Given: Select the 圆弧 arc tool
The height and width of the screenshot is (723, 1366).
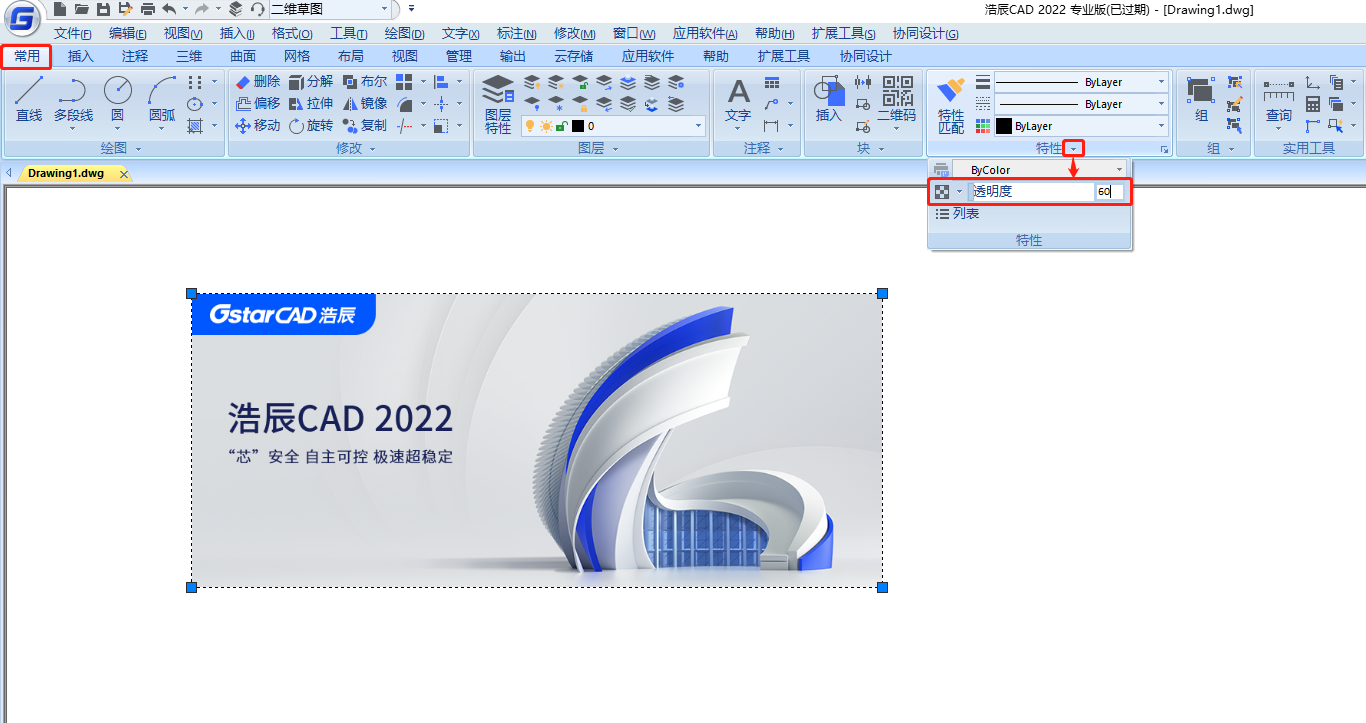Looking at the screenshot, I should 161,99.
